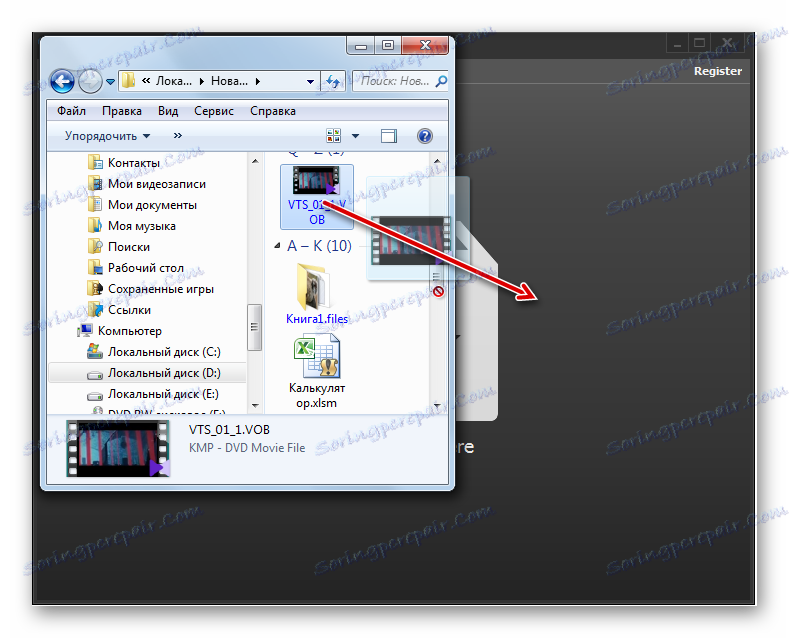Click the Refresh button next to address bar
The width and height of the screenshot is (789, 638).
333,81
